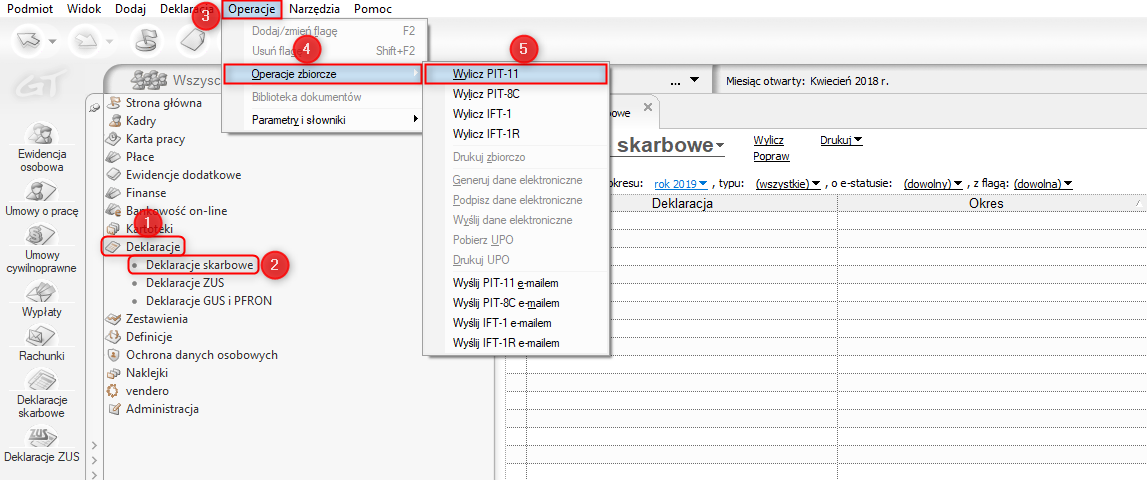Open the Rachunki sidebar icon

(42, 337)
